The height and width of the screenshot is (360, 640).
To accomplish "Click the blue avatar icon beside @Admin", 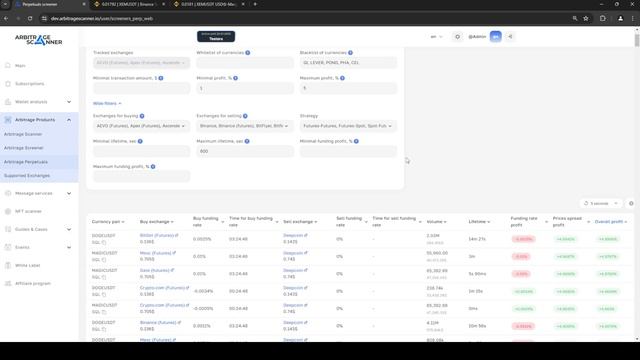I will (496, 37).
